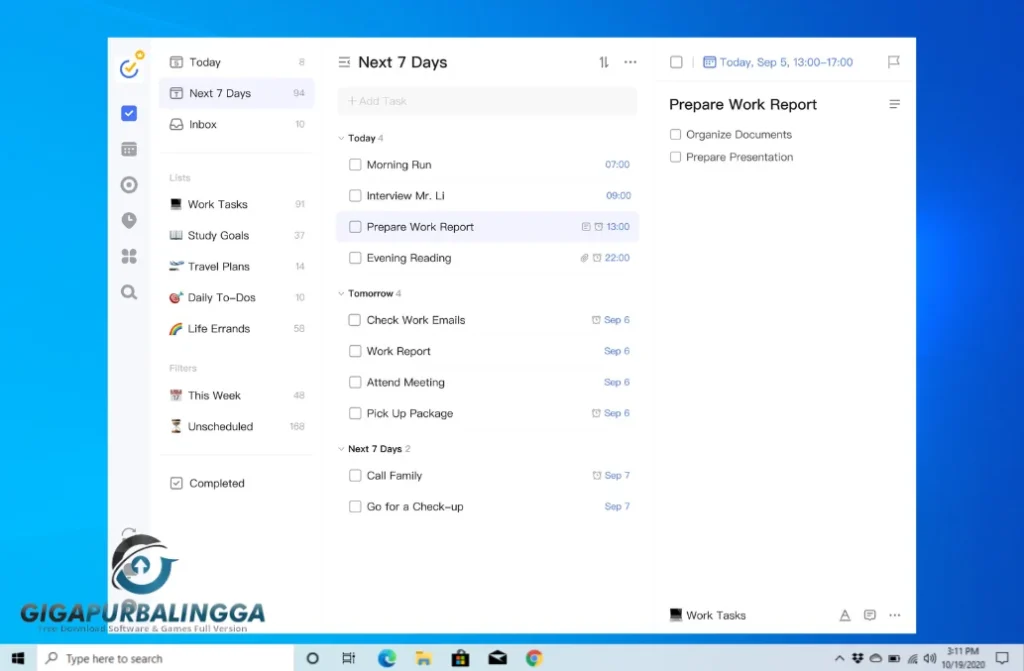Collapse the Tomorrow section
The height and width of the screenshot is (671, 1024).
coord(342,294)
